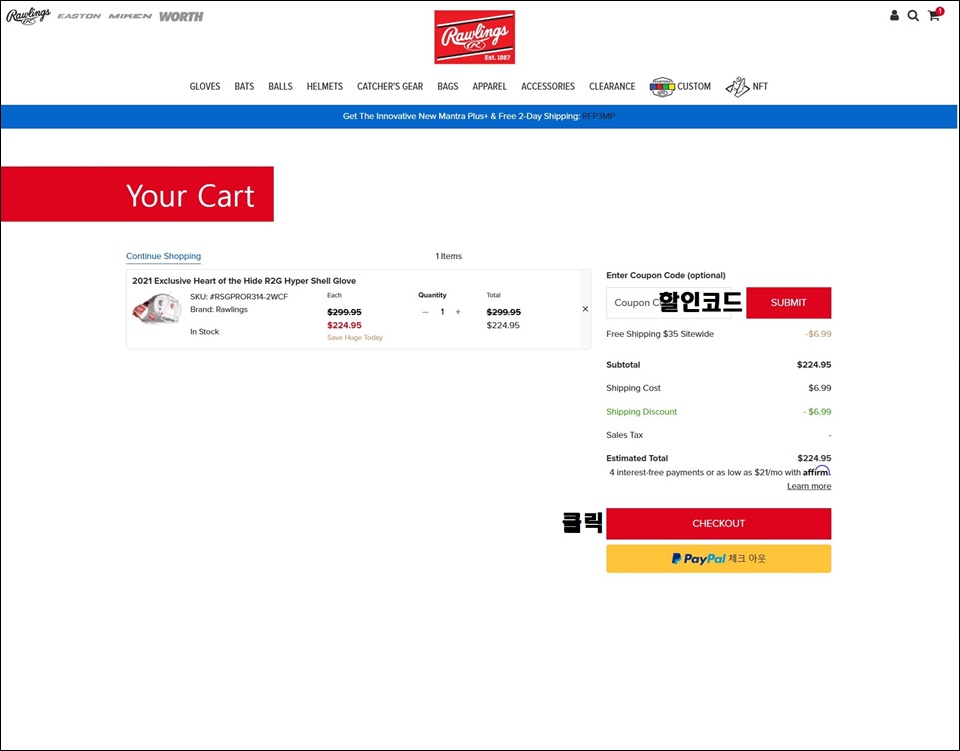The height and width of the screenshot is (751, 960).
Task: Click the RFP3MP promo code text
Action: [x=598, y=116]
